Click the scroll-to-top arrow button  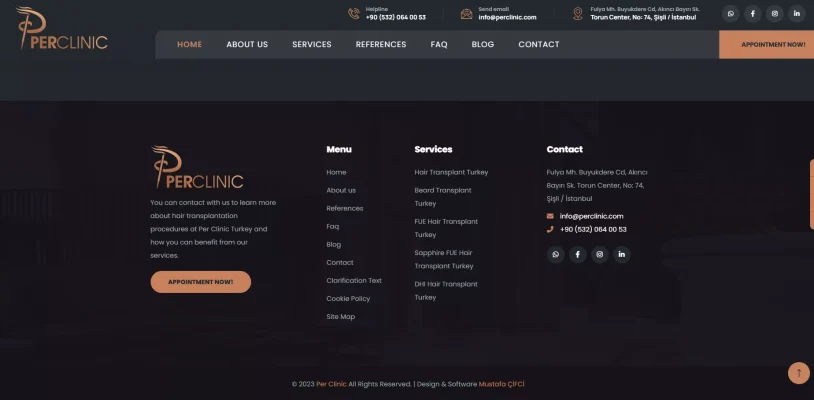pos(799,373)
